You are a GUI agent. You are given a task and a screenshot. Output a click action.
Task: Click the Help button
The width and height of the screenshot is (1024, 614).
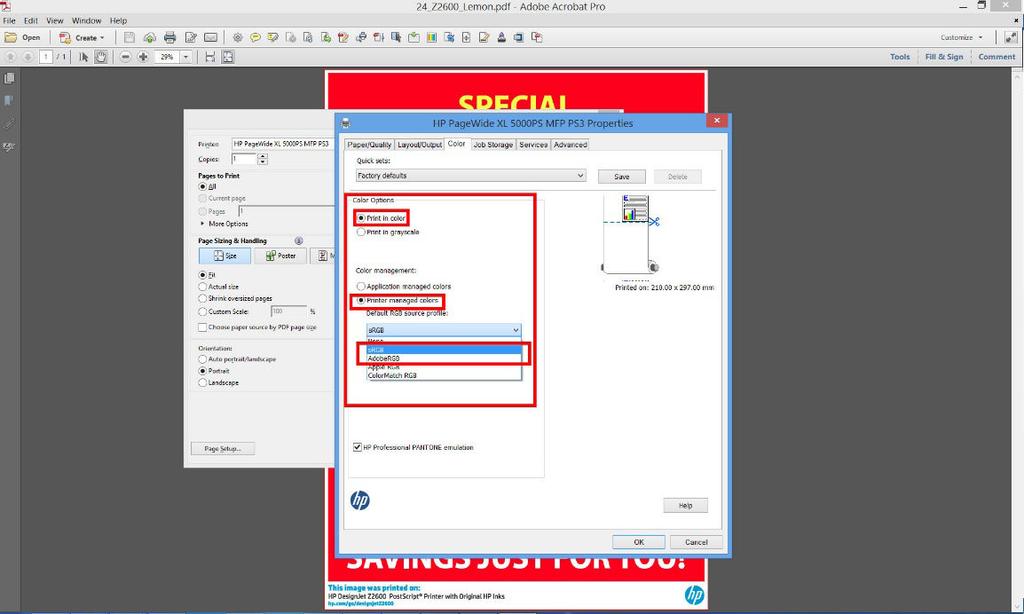685,506
